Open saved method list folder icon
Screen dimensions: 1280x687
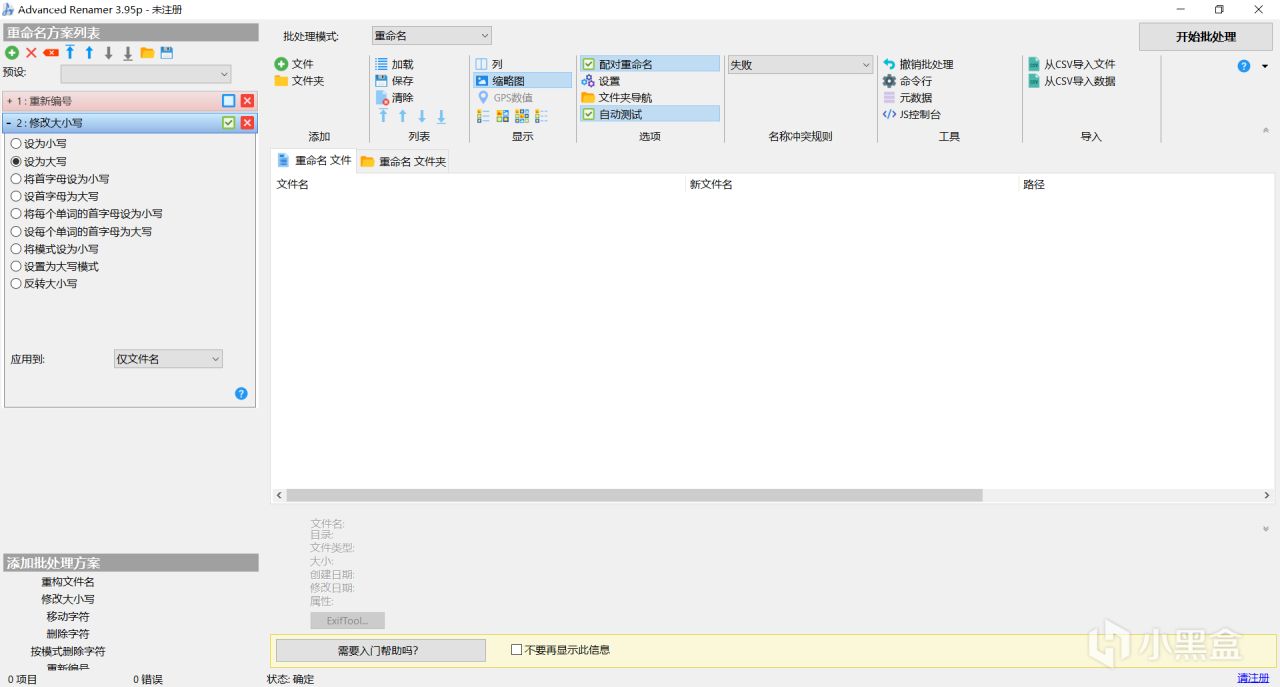click(147, 53)
